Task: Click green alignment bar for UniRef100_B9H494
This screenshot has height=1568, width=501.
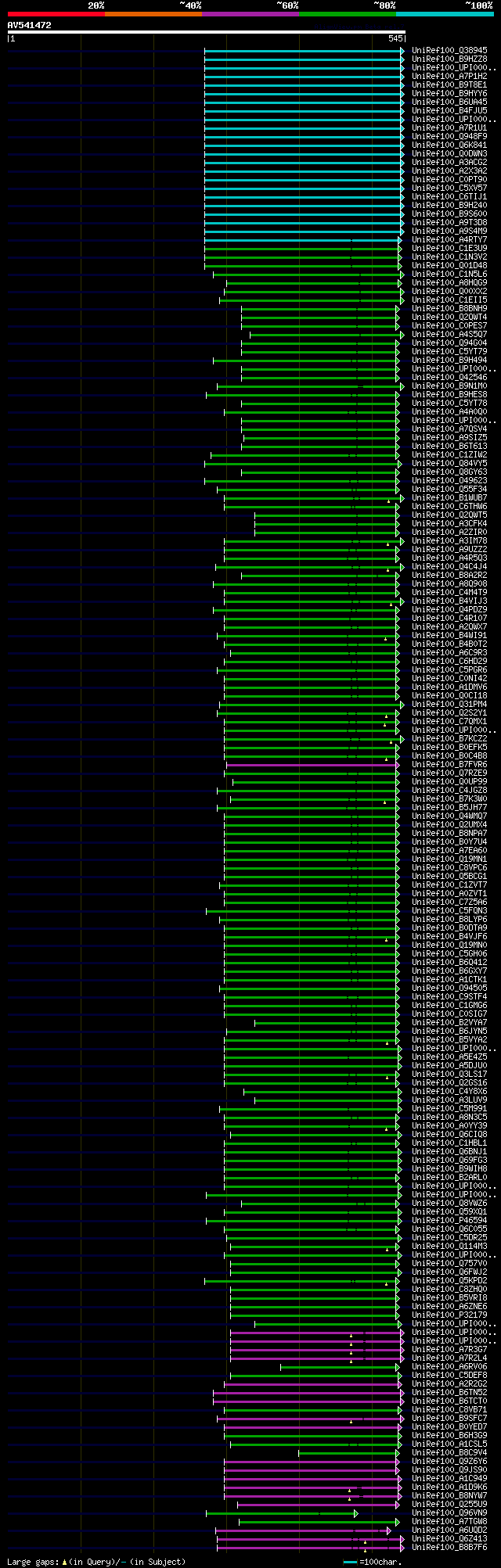Action: pos(306,361)
